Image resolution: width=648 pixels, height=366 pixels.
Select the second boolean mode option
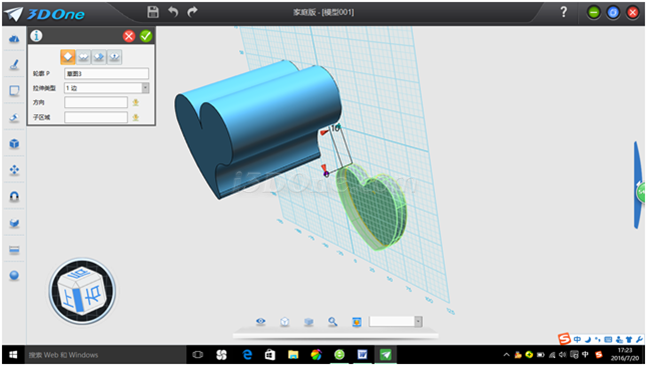[x=83, y=57]
